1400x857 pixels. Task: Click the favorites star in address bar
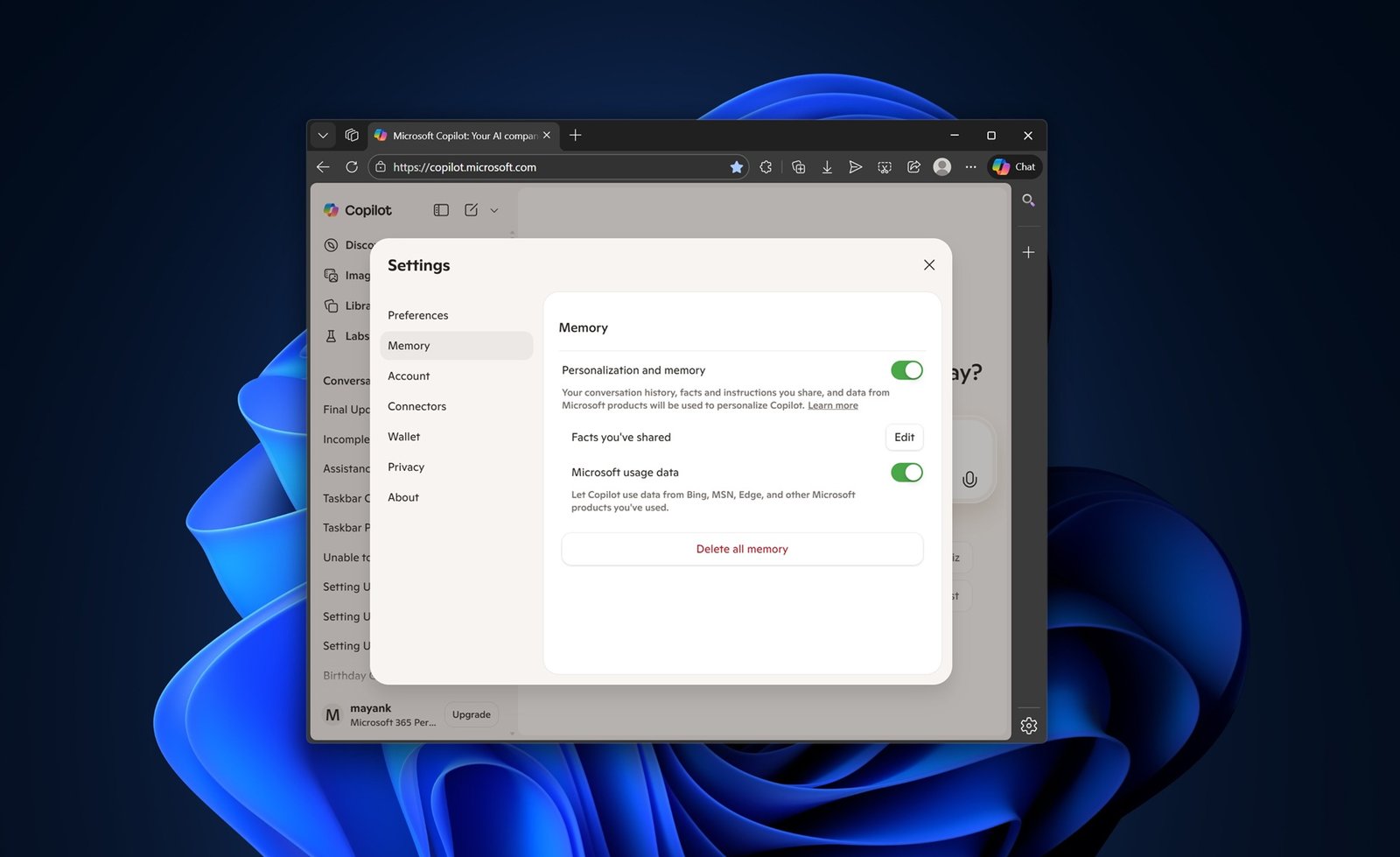click(737, 167)
